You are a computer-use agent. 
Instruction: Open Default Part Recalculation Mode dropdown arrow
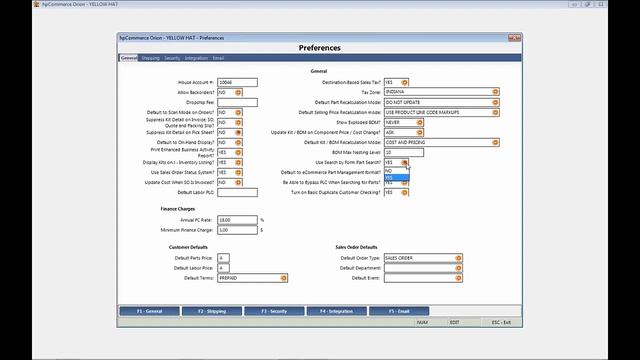tap(495, 102)
